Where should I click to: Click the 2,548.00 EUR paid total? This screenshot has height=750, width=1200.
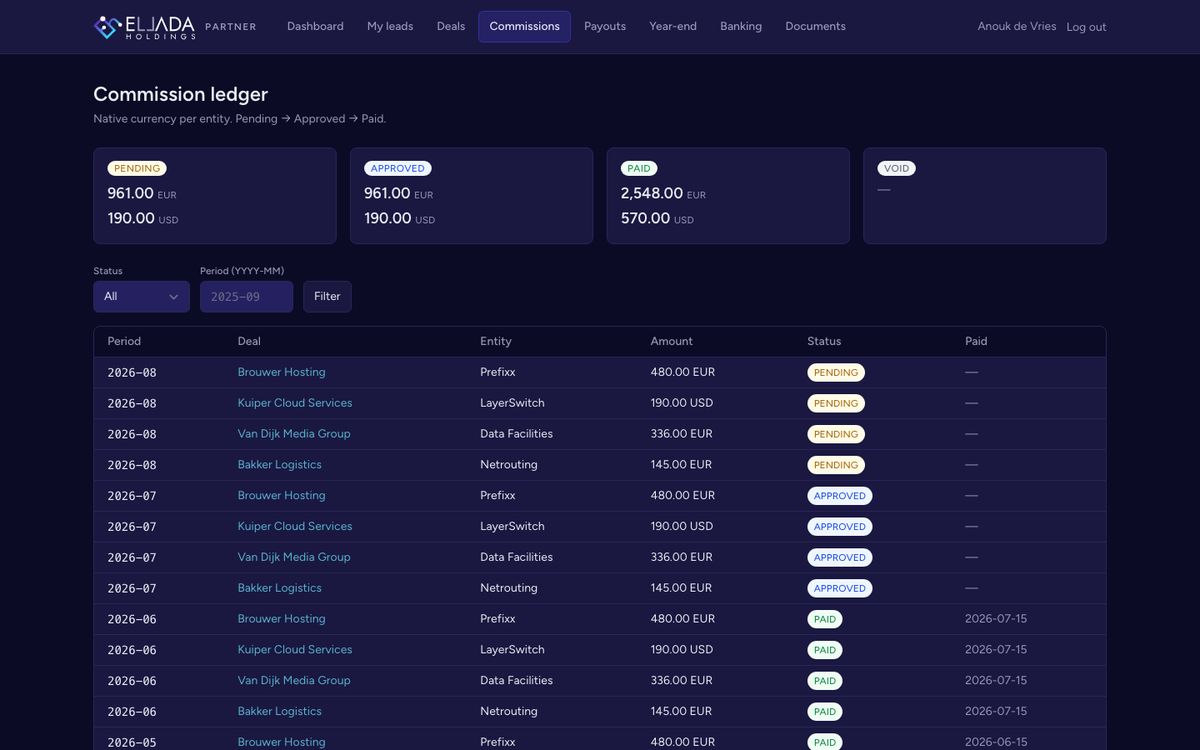pyautogui.click(x=663, y=194)
